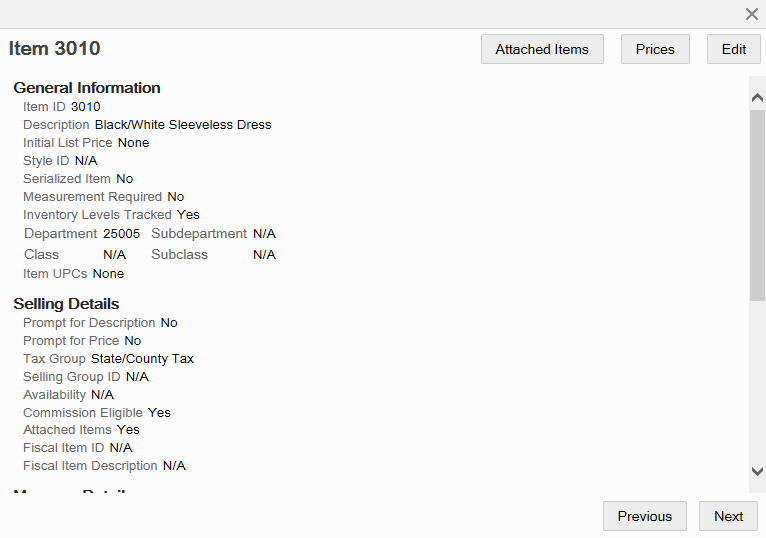The width and height of the screenshot is (766, 538).
Task: Close the Item 3010 dialog
Action: (751, 14)
